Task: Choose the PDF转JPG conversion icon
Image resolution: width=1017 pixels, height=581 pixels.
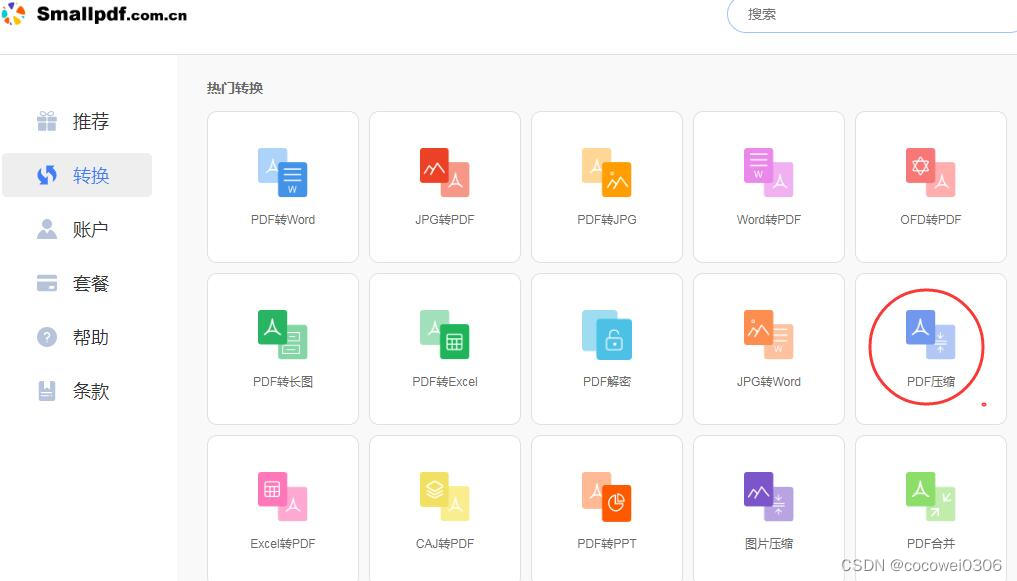Action: click(x=606, y=172)
